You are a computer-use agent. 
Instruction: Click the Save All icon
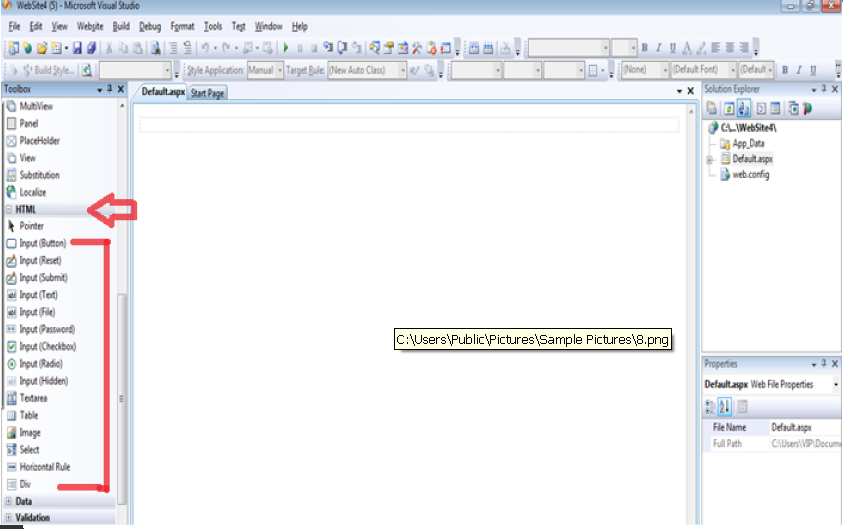click(x=91, y=48)
